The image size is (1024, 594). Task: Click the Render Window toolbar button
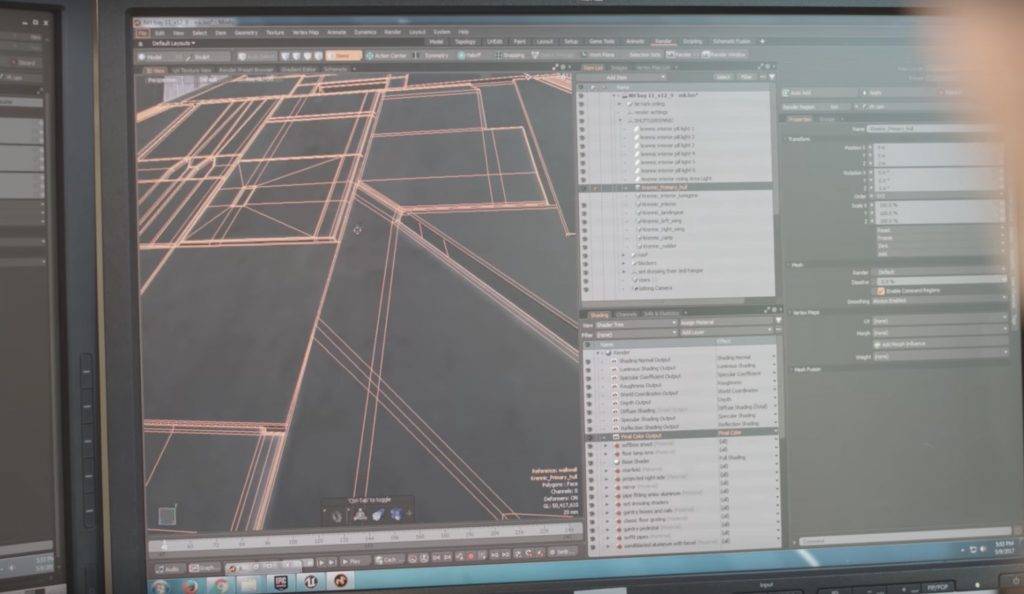(724, 54)
